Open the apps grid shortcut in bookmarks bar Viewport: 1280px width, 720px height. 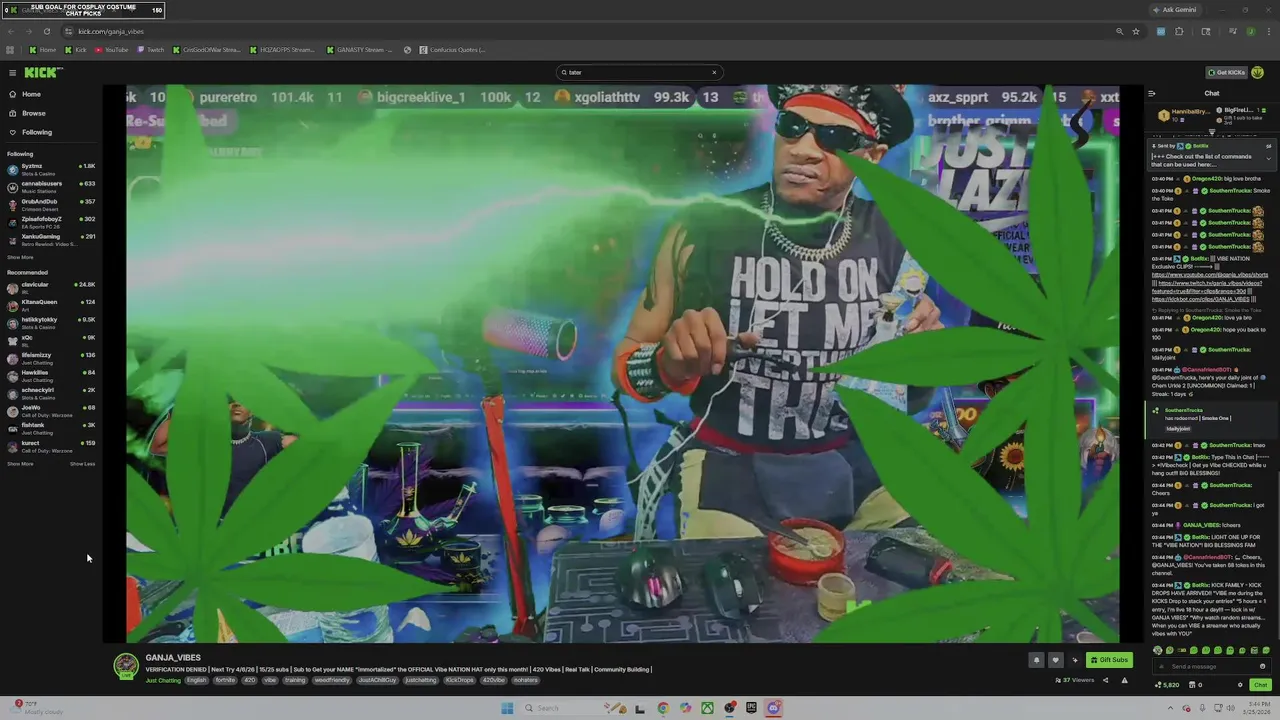[10, 49]
